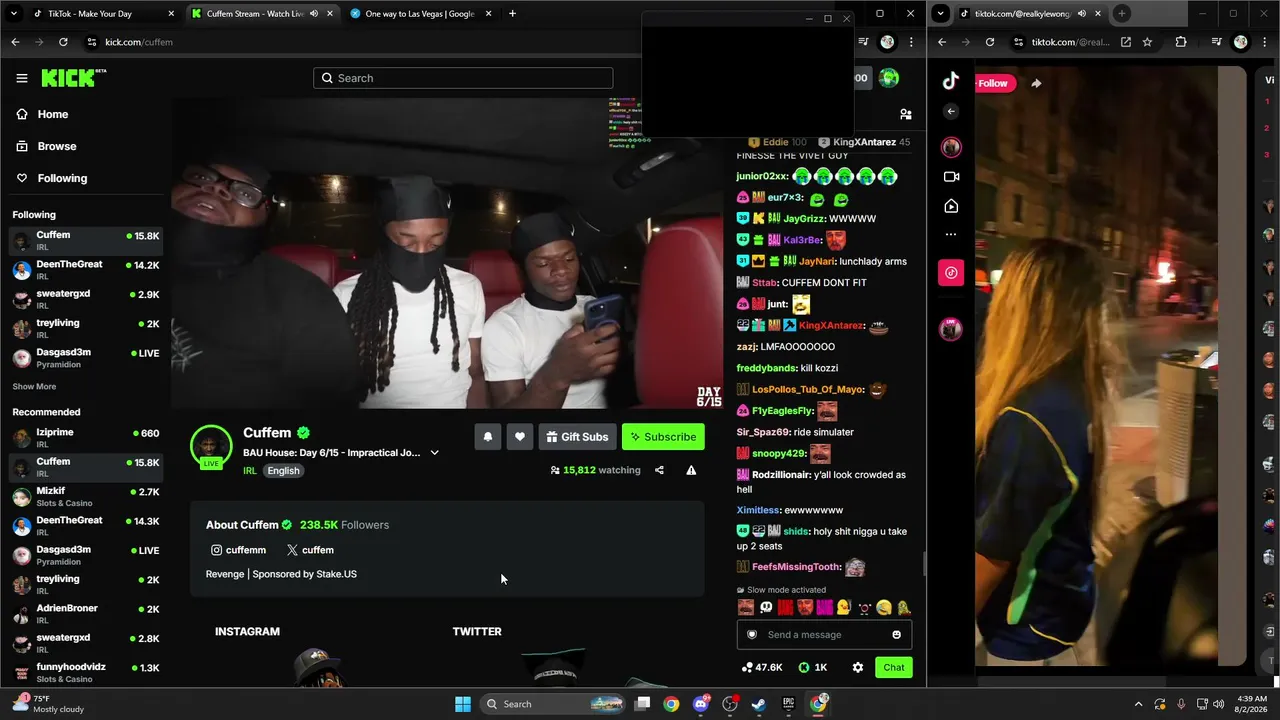Image resolution: width=1280 pixels, height=720 pixels.
Task: Open TikTok LIVE camera icon in sidebar
Action: click(x=951, y=177)
